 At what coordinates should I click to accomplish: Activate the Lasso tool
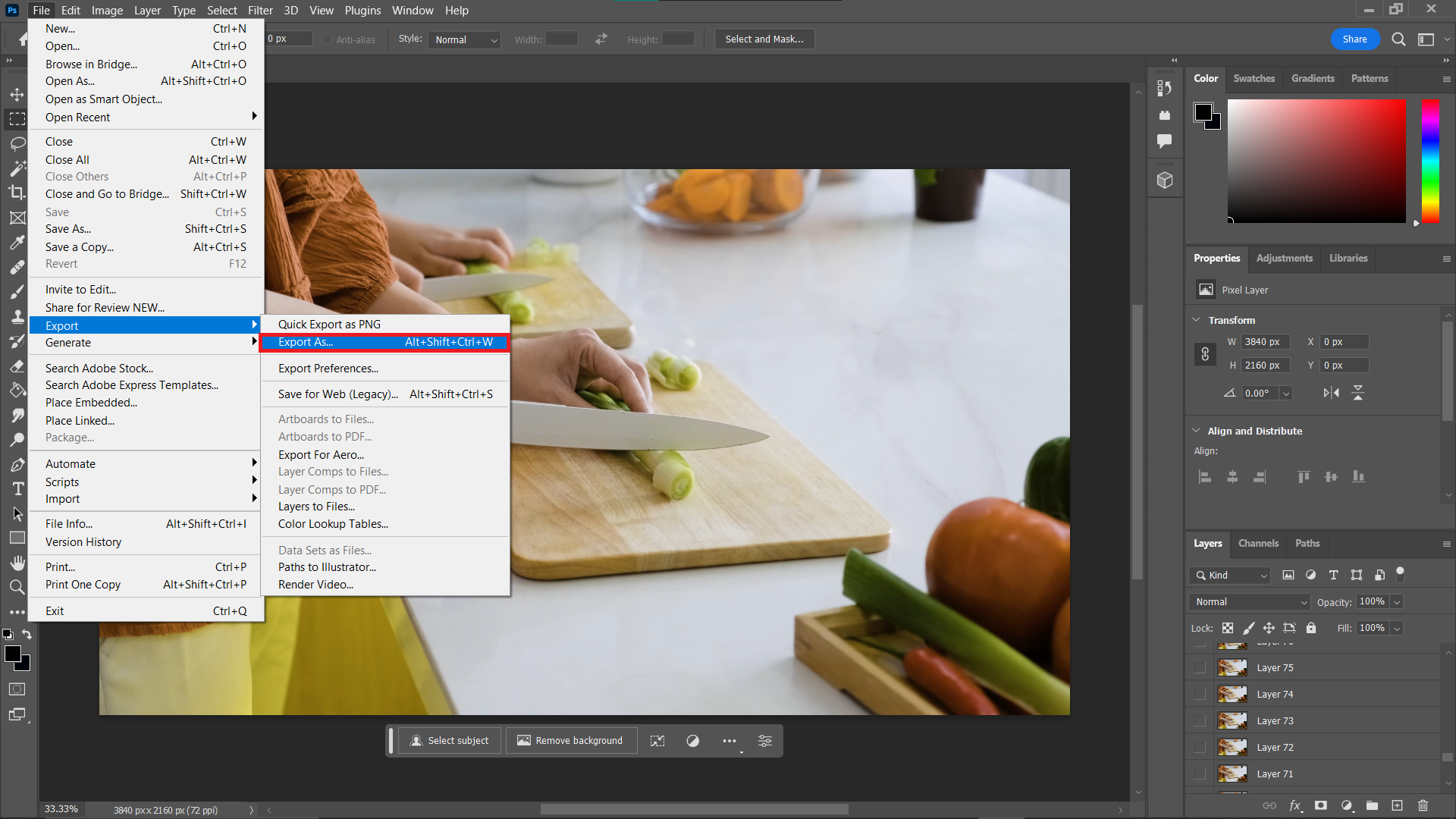(x=17, y=143)
